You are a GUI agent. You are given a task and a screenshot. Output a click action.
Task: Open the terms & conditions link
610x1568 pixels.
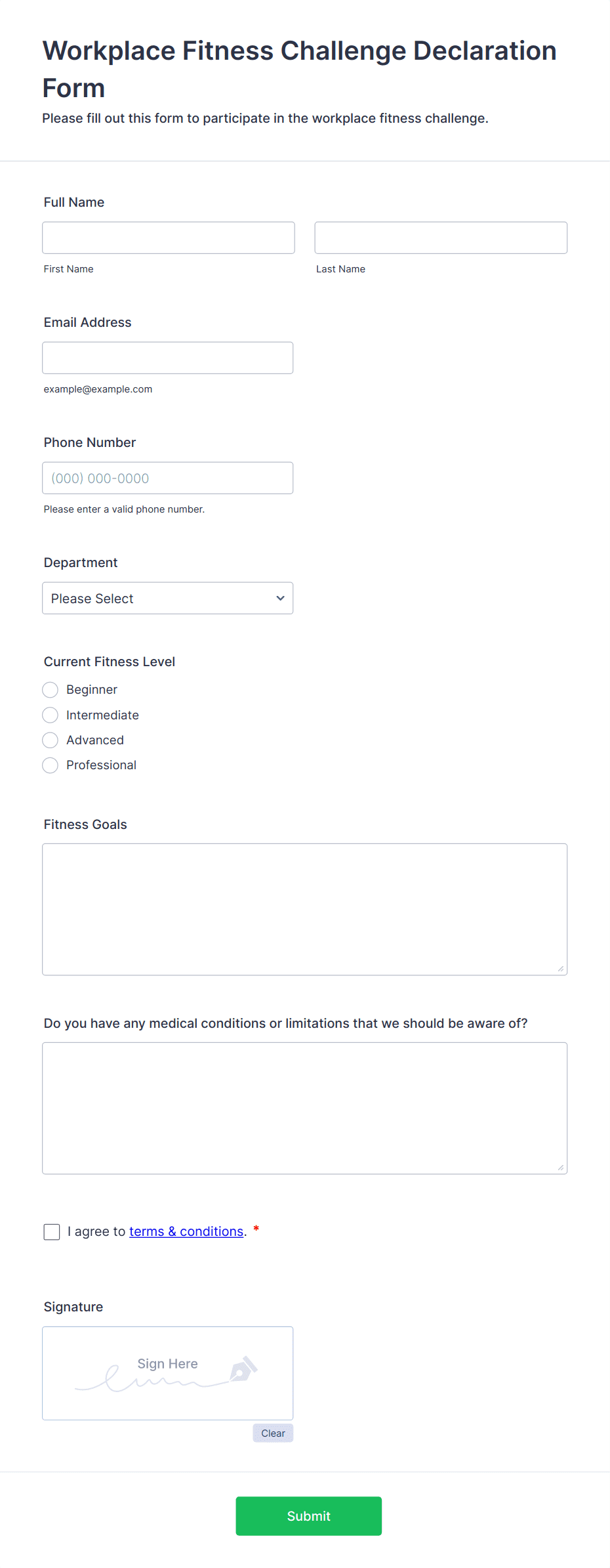point(186,1231)
